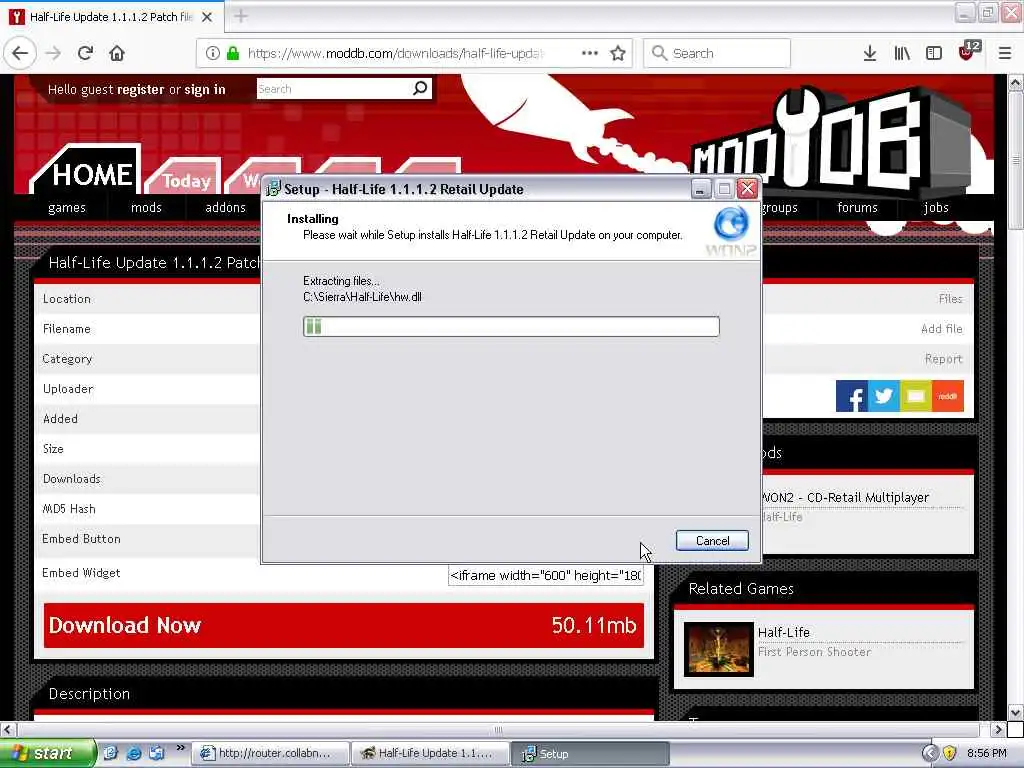Go to mods navigation item
This screenshot has height=768, width=1024.
(x=146, y=208)
